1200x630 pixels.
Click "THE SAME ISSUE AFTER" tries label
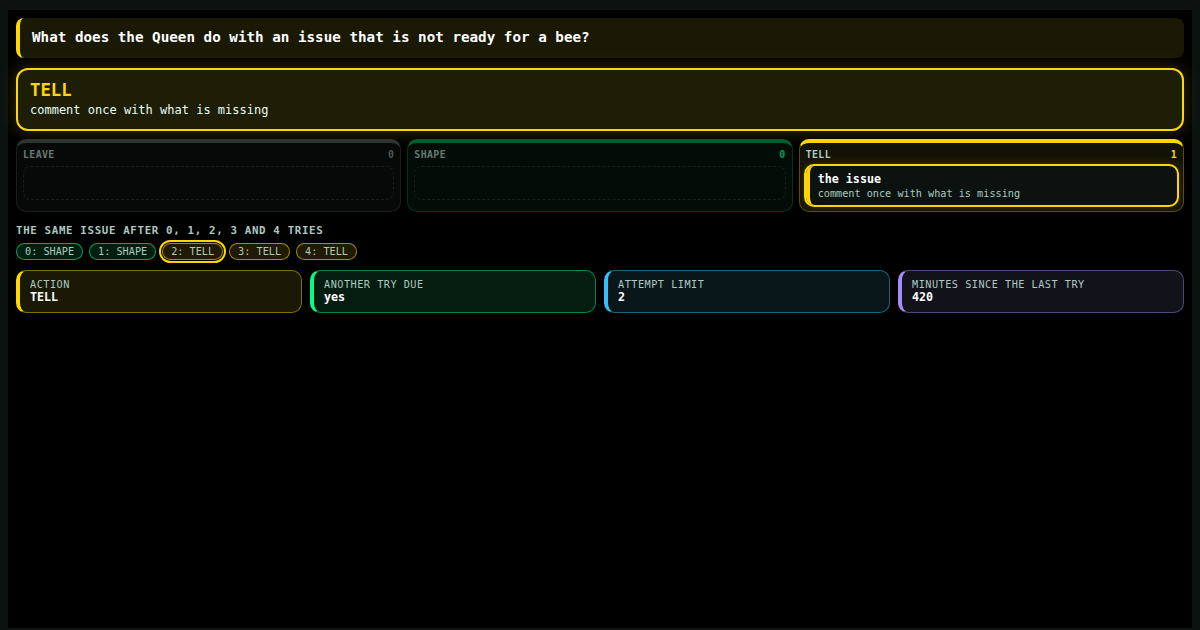click(x=170, y=230)
